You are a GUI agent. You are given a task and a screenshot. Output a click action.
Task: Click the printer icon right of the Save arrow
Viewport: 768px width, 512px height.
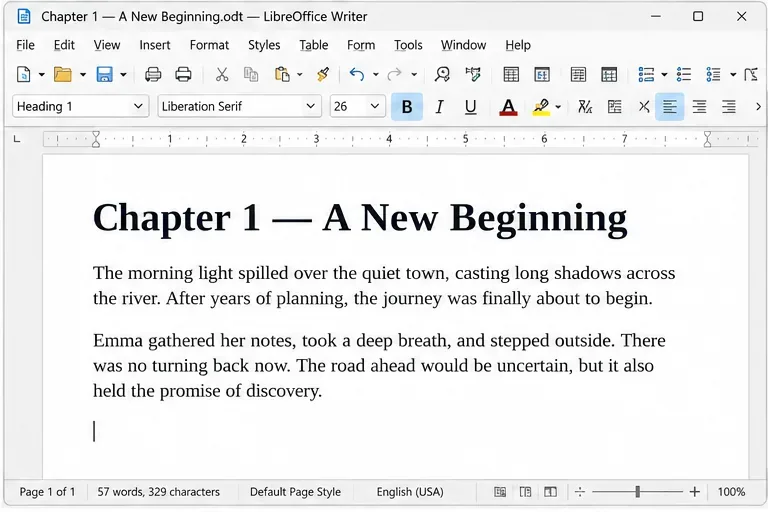coord(153,74)
